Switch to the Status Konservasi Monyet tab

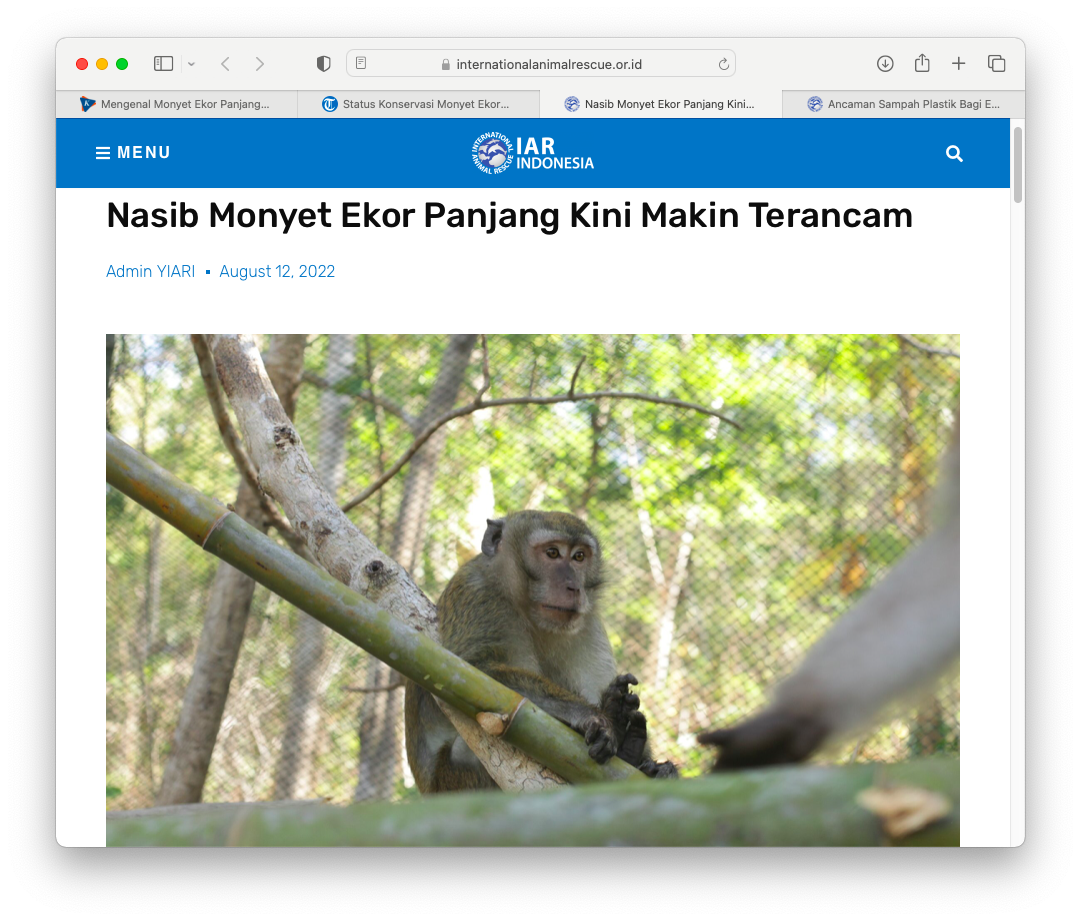(x=418, y=103)
